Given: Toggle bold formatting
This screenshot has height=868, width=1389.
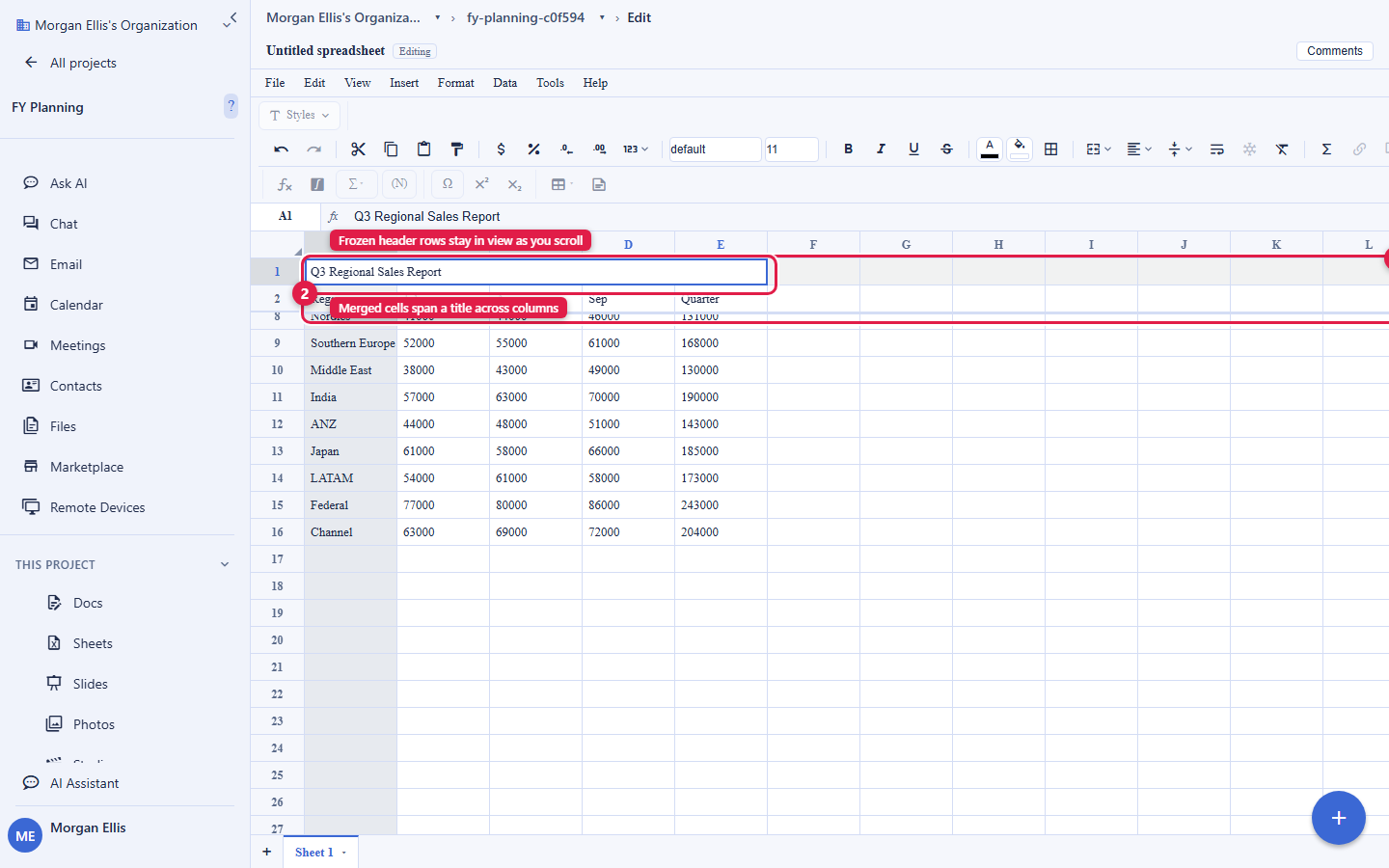Looking at the screenshot, I should click(848, 149).
